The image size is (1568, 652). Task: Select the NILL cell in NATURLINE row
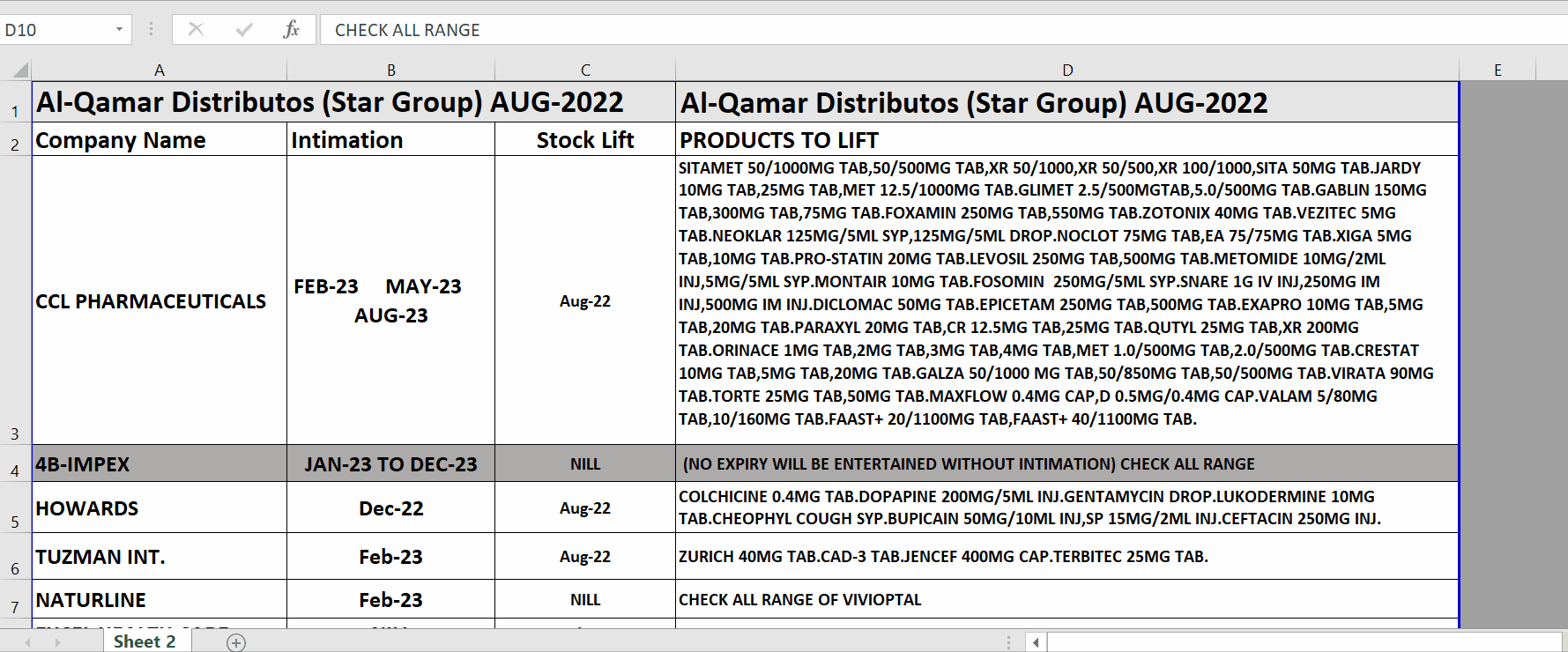585,599
